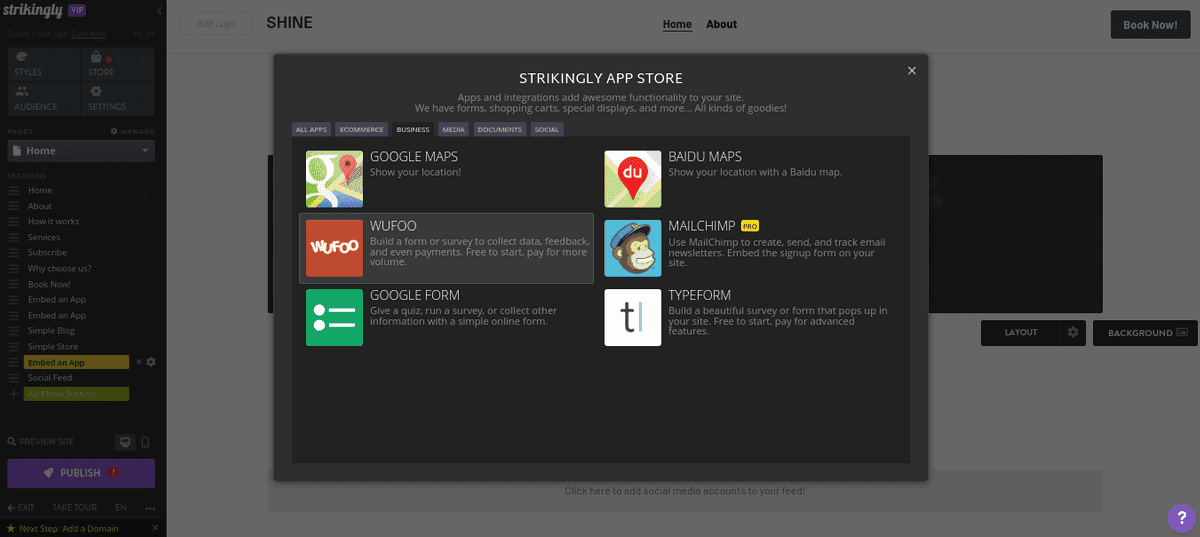Select the Why choose us? section

pos(59,269)
